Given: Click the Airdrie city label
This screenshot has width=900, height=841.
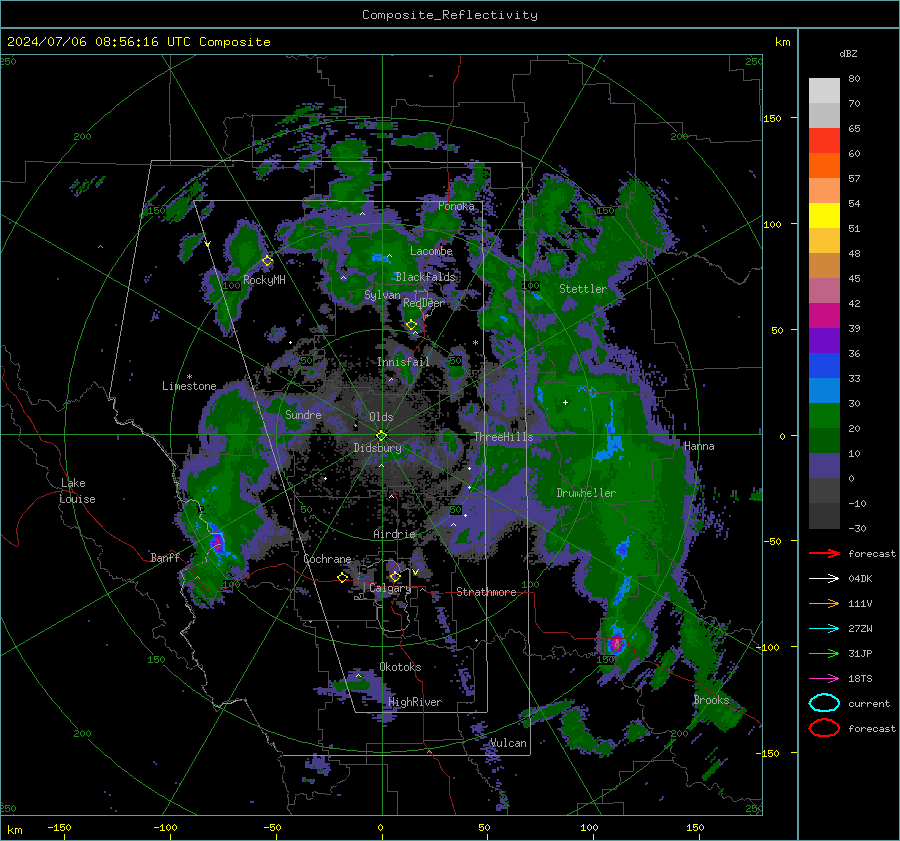Looking at the screenshot, I should point(394,534).
